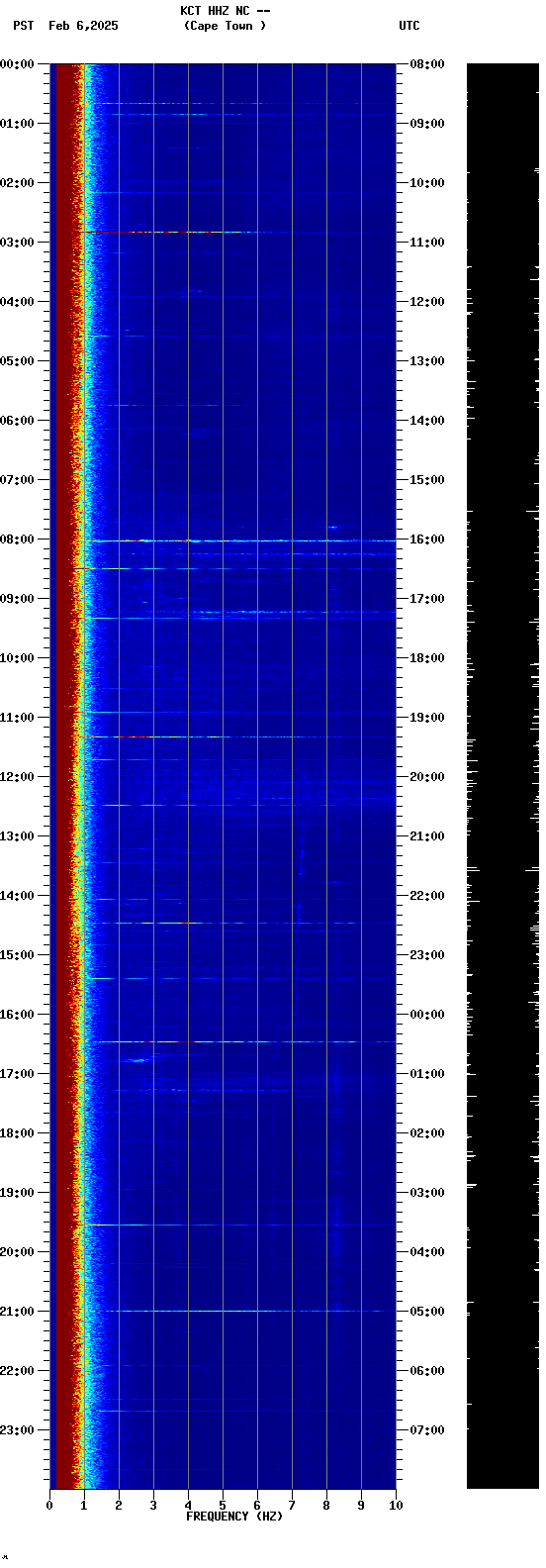Select the 21:00 PST time tick

pos(18,1312)
